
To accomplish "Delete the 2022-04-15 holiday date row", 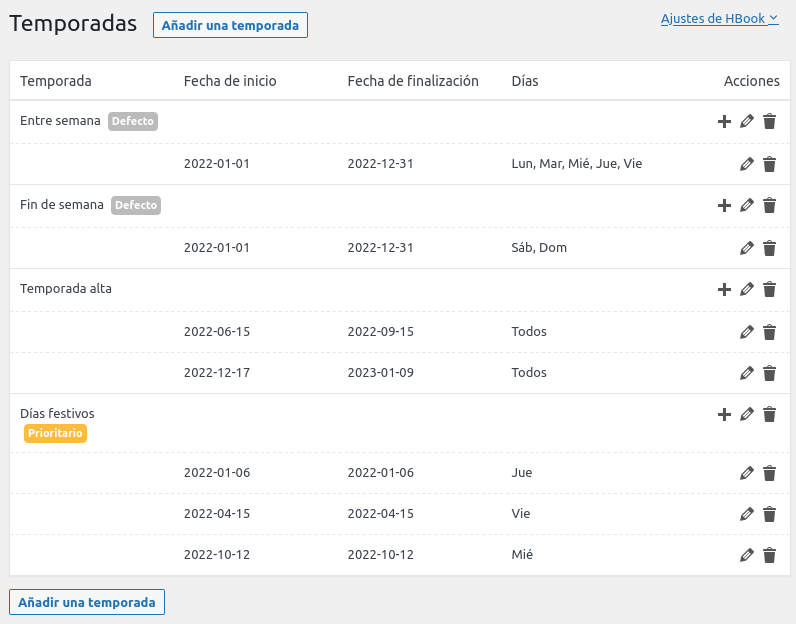I will [769, 514].
